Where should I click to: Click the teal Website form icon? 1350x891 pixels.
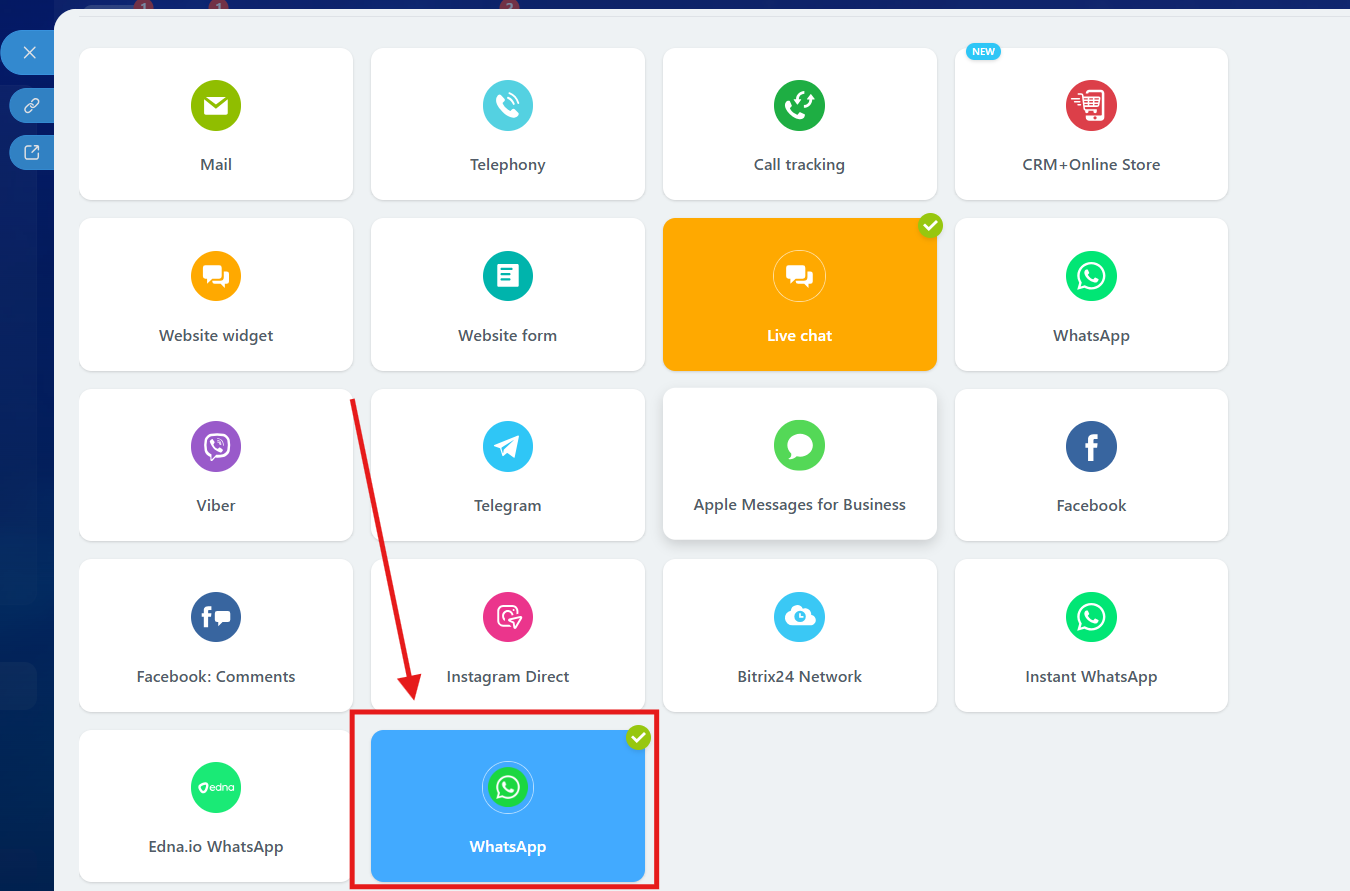tap(508, 276)
